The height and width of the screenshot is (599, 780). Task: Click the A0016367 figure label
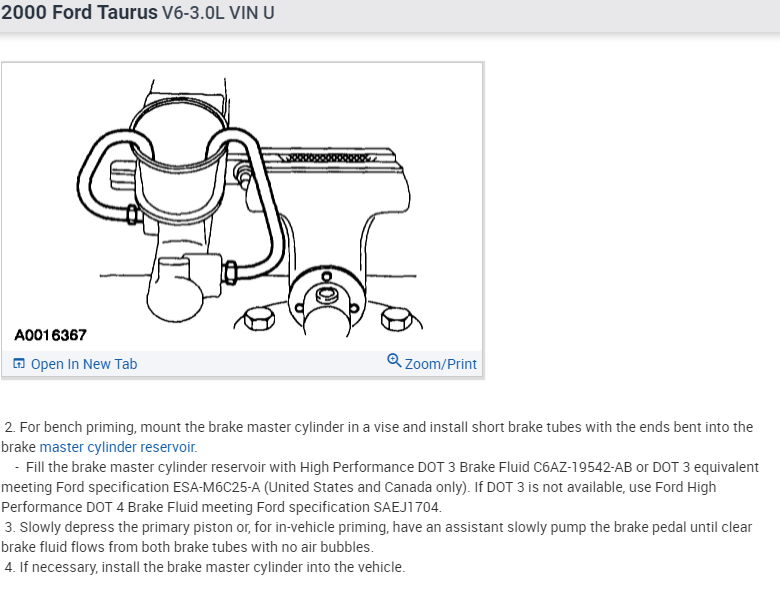(x=51, y=335)
